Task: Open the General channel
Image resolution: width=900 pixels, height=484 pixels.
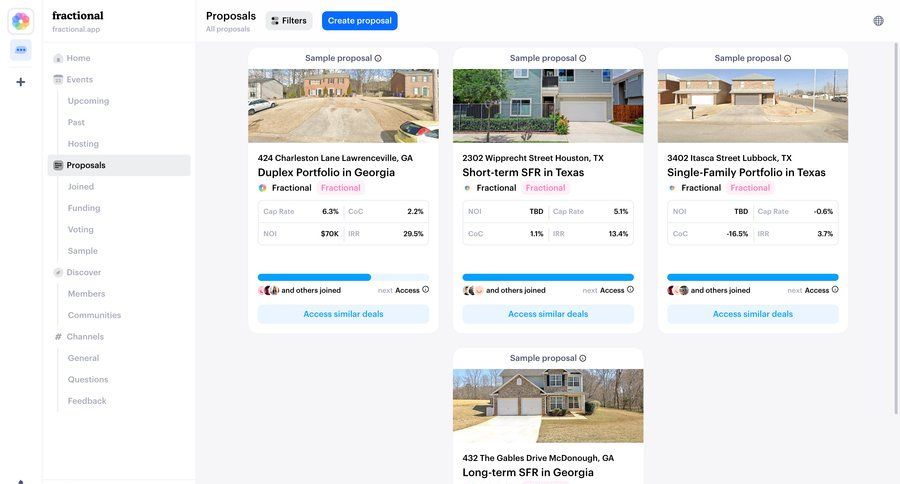Action: (83, 358)
